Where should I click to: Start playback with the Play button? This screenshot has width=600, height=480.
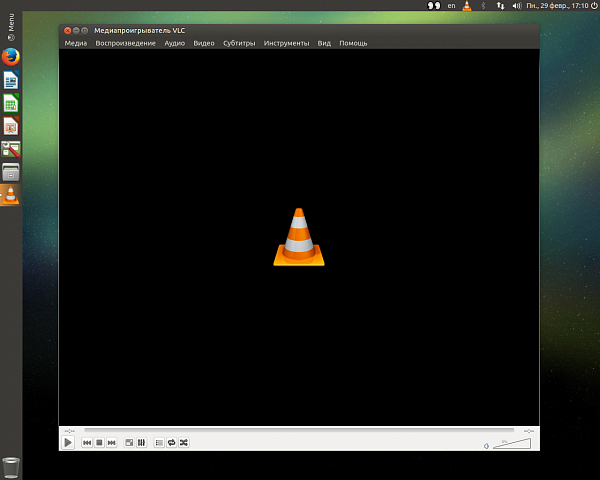pyautogui.click(x=68, y=443)
